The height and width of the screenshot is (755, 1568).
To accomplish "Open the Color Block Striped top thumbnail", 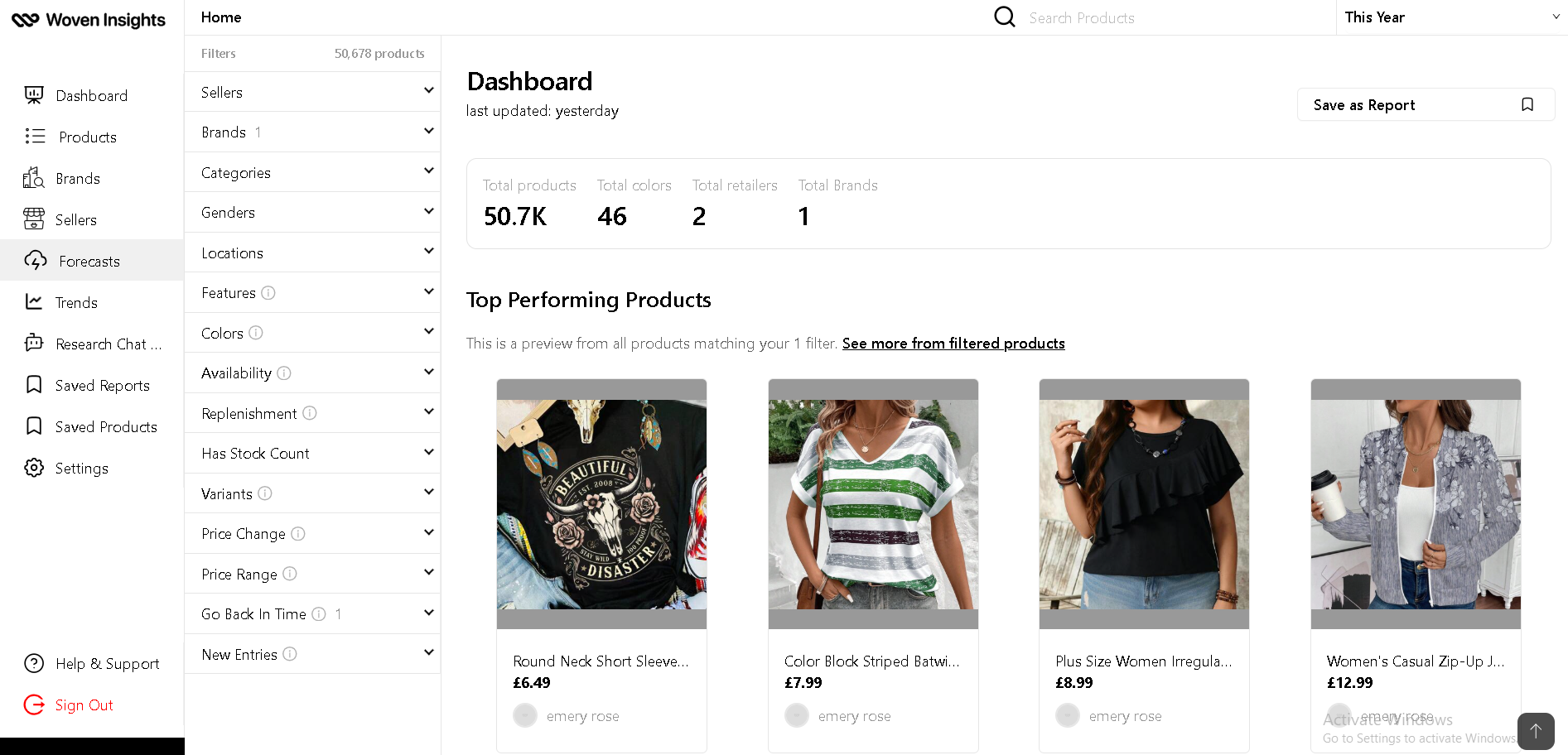I will [873, 504].
